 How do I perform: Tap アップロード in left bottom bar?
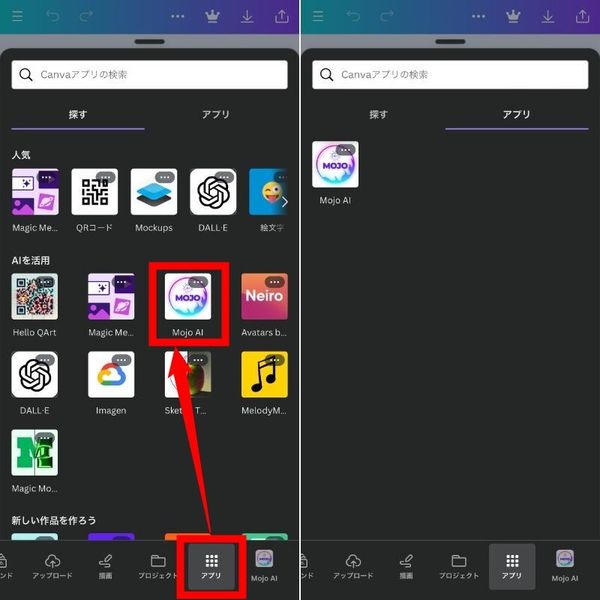52,566
